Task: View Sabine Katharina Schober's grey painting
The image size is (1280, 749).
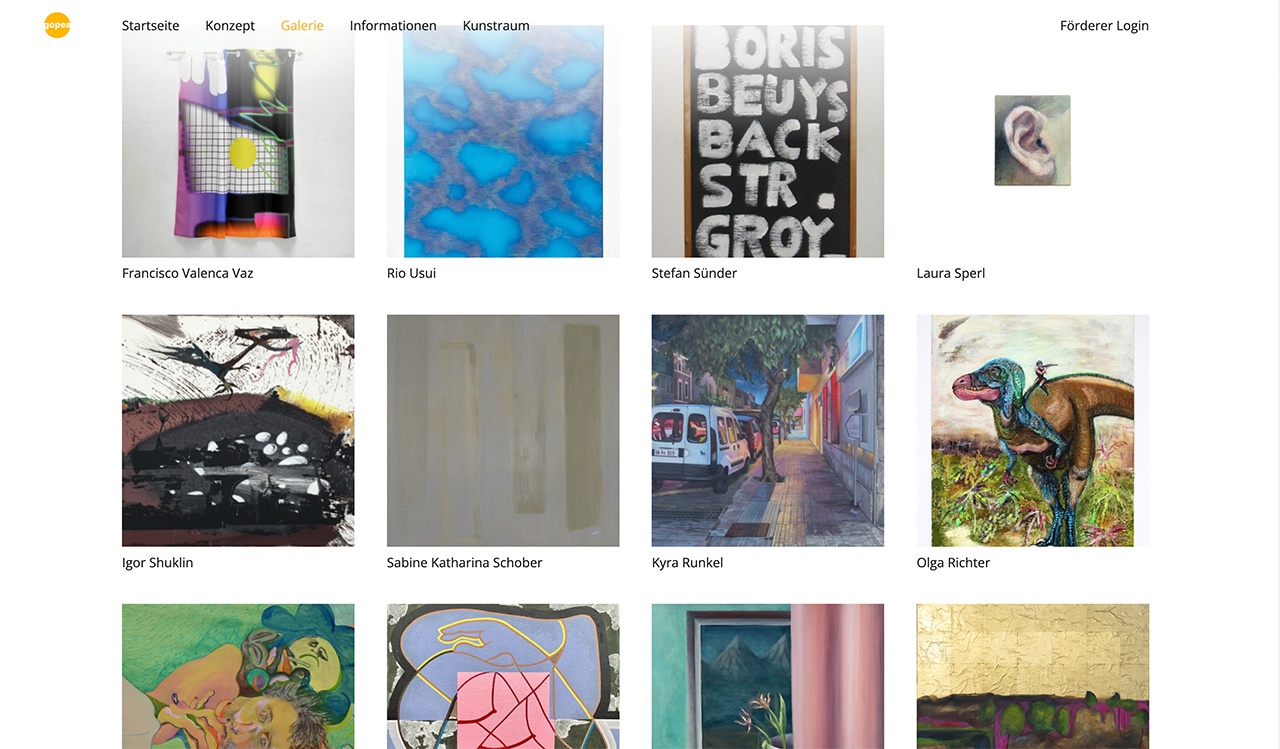Action: [x=503, y=431]
